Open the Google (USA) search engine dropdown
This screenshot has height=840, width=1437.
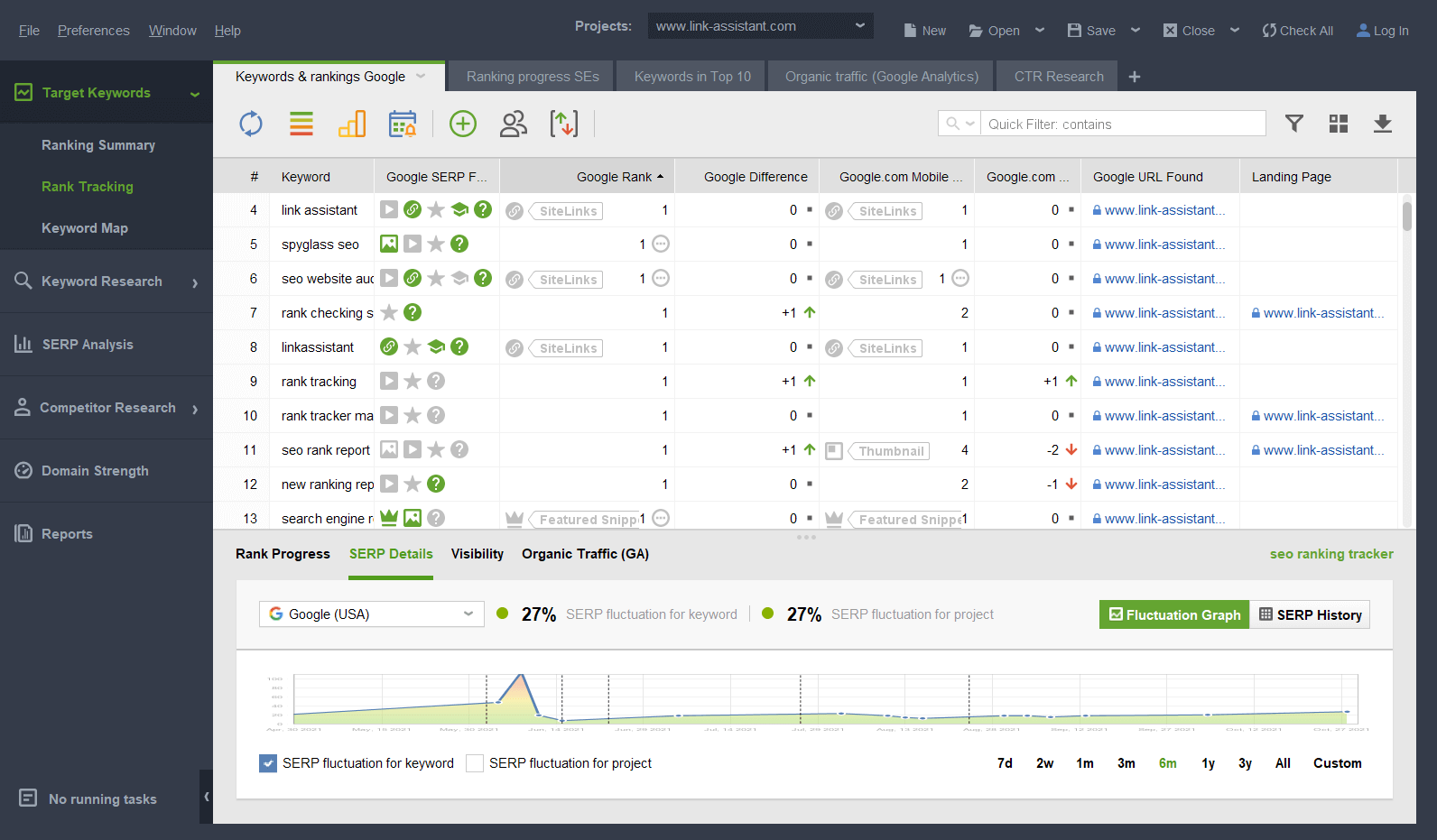pyautogui.click(x=372, y=614)
